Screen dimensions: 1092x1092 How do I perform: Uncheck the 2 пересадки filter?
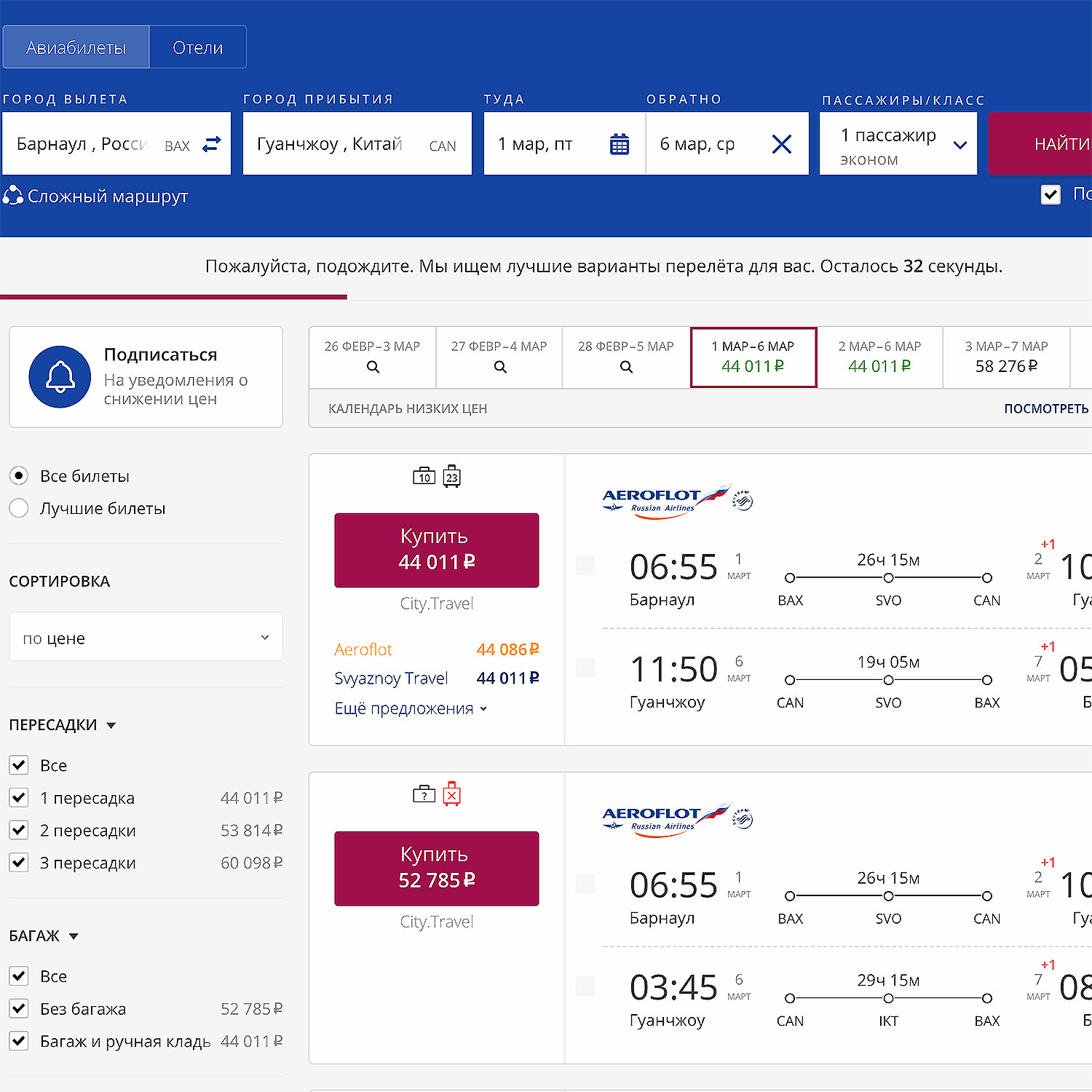coord(19,830)
